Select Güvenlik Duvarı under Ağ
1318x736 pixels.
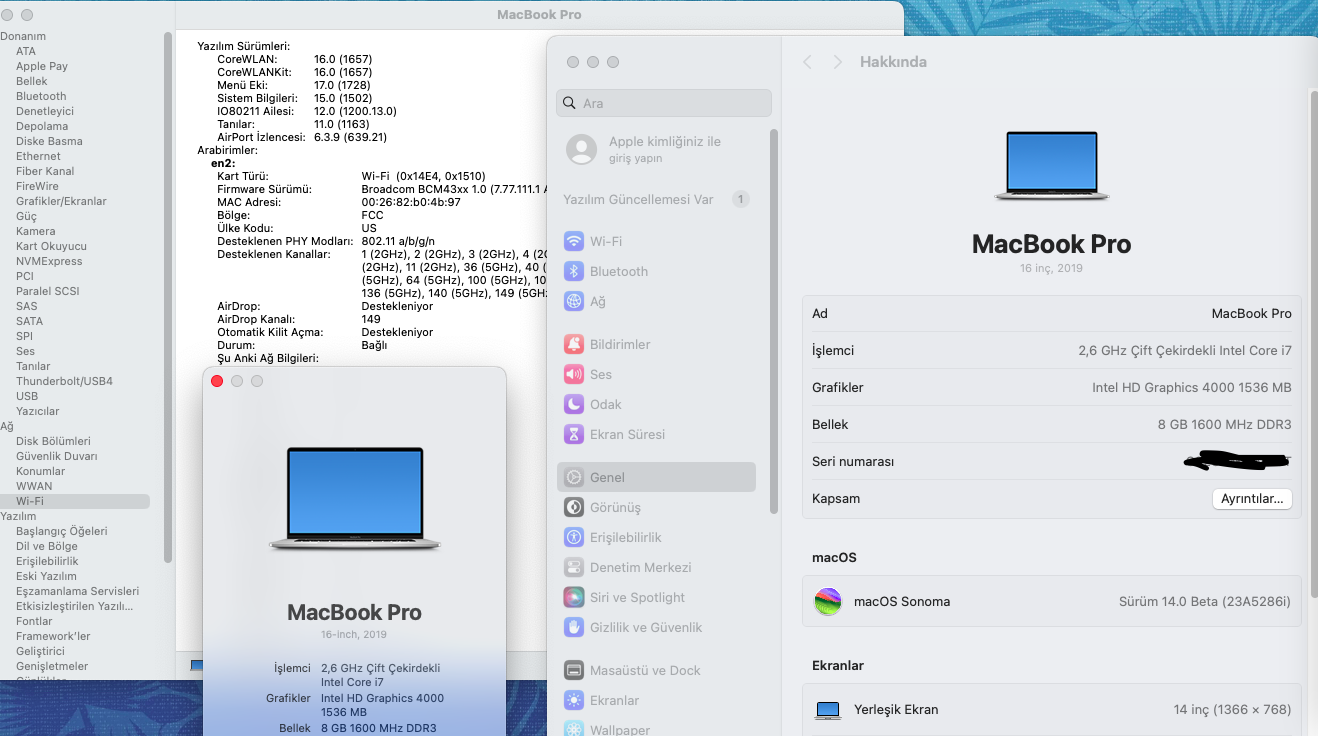pyautogui.click(x=56, y=456)
